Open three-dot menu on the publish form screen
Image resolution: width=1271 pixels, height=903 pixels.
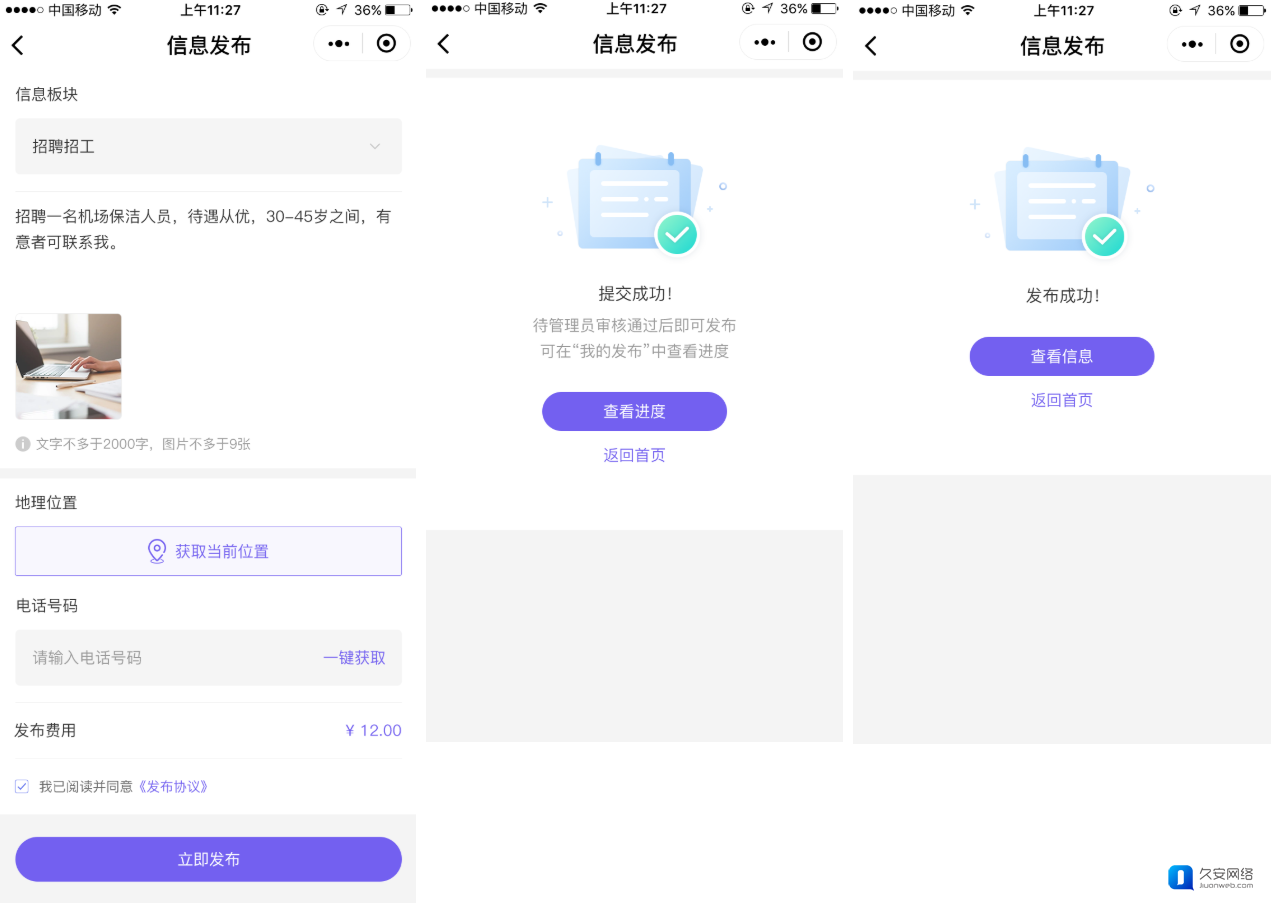pyautogui.click(x=338, y=44)
